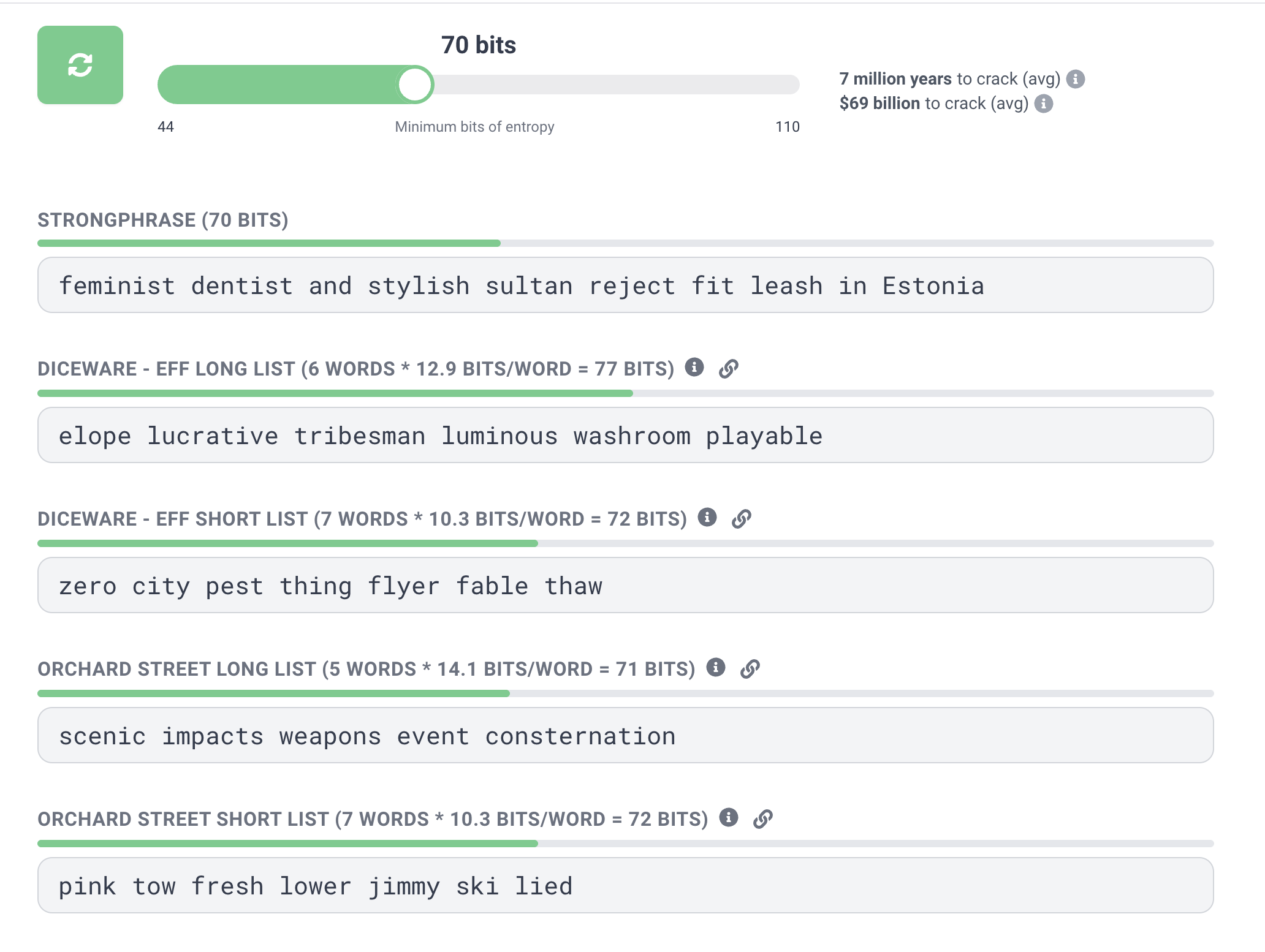Select the passphrase 'elope lucrative tribesman luminous washroom playable'

click(x=626, y=435)
